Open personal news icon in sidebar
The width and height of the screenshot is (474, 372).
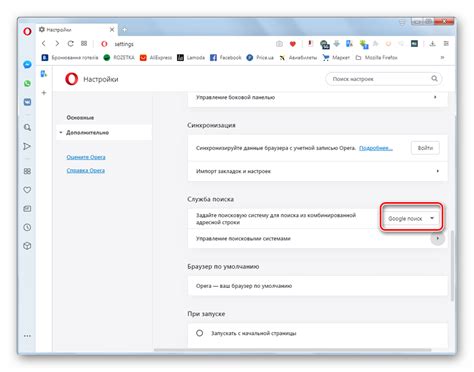coord(27,209)
